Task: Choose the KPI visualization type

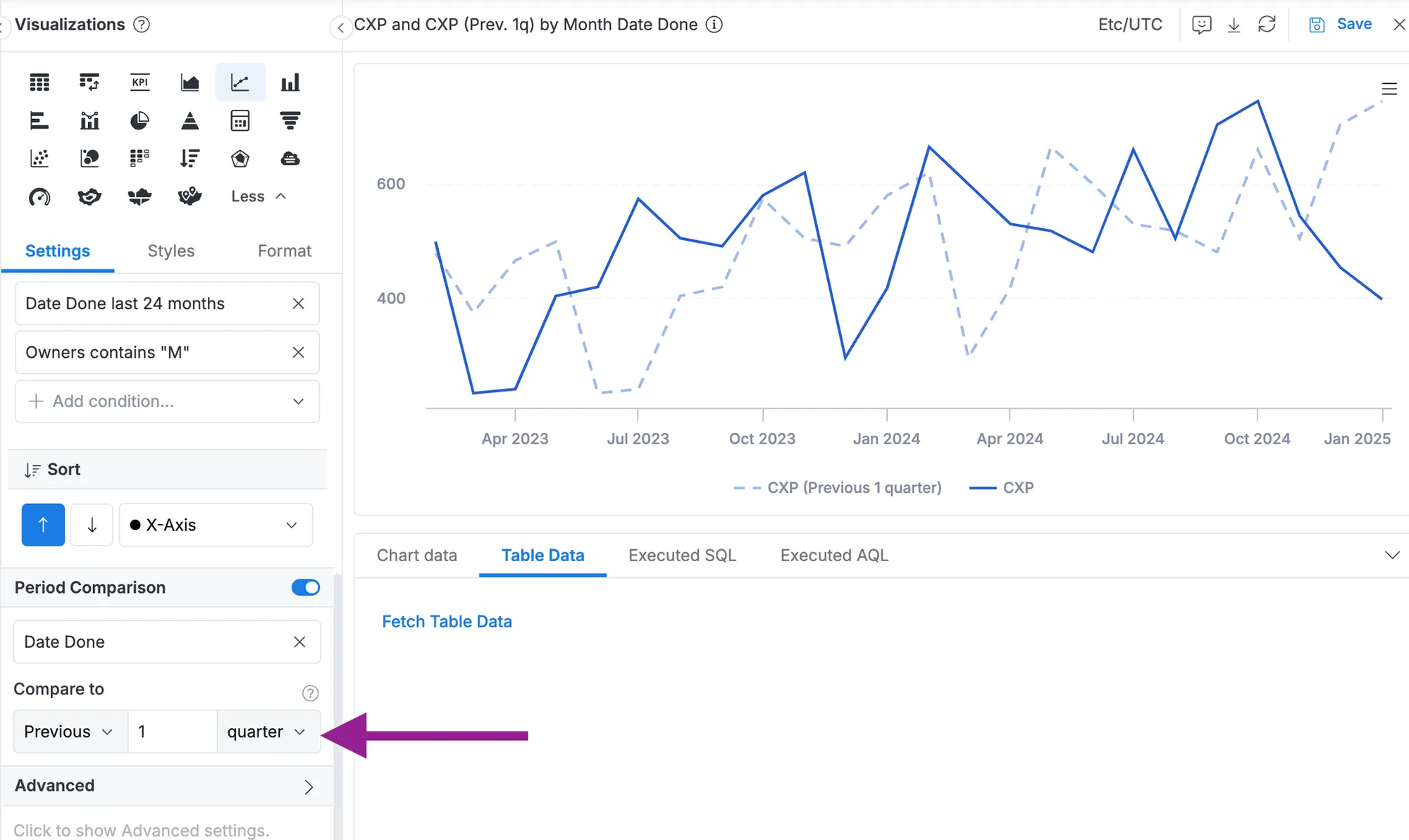Action: point(139,82)
